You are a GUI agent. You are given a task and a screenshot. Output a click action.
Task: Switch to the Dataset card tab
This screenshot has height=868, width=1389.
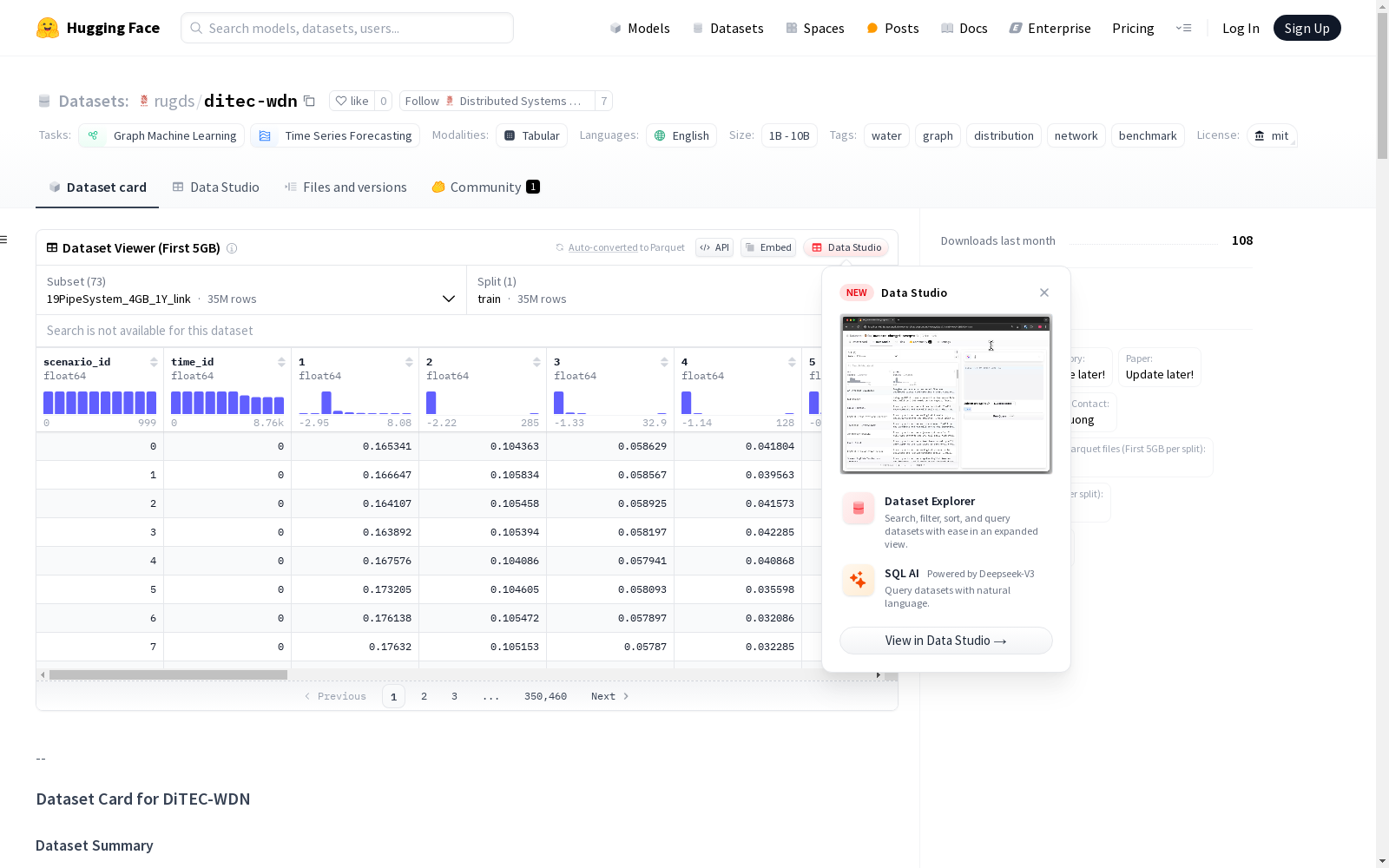pyautogui.click(x=97, y=187)
